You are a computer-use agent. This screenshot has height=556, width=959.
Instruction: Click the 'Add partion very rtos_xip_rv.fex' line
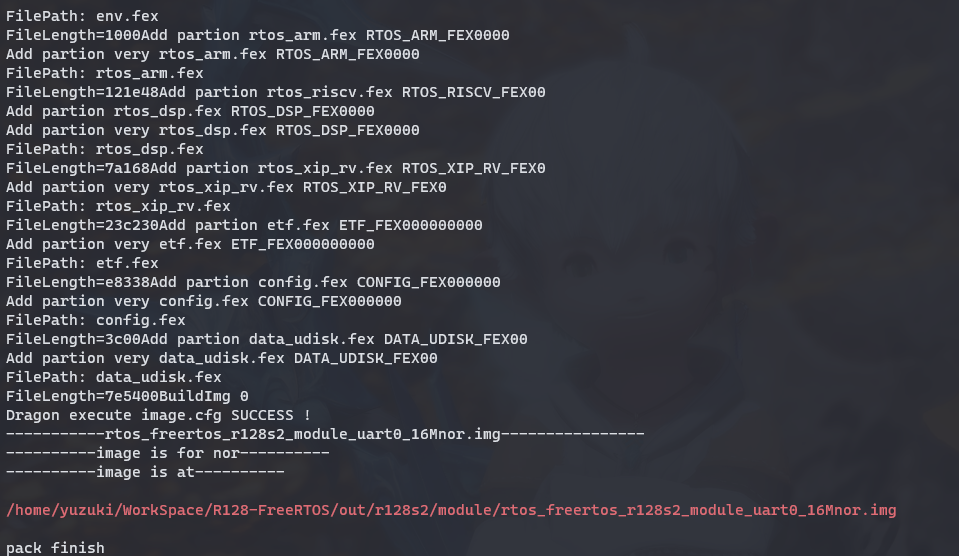226,187
